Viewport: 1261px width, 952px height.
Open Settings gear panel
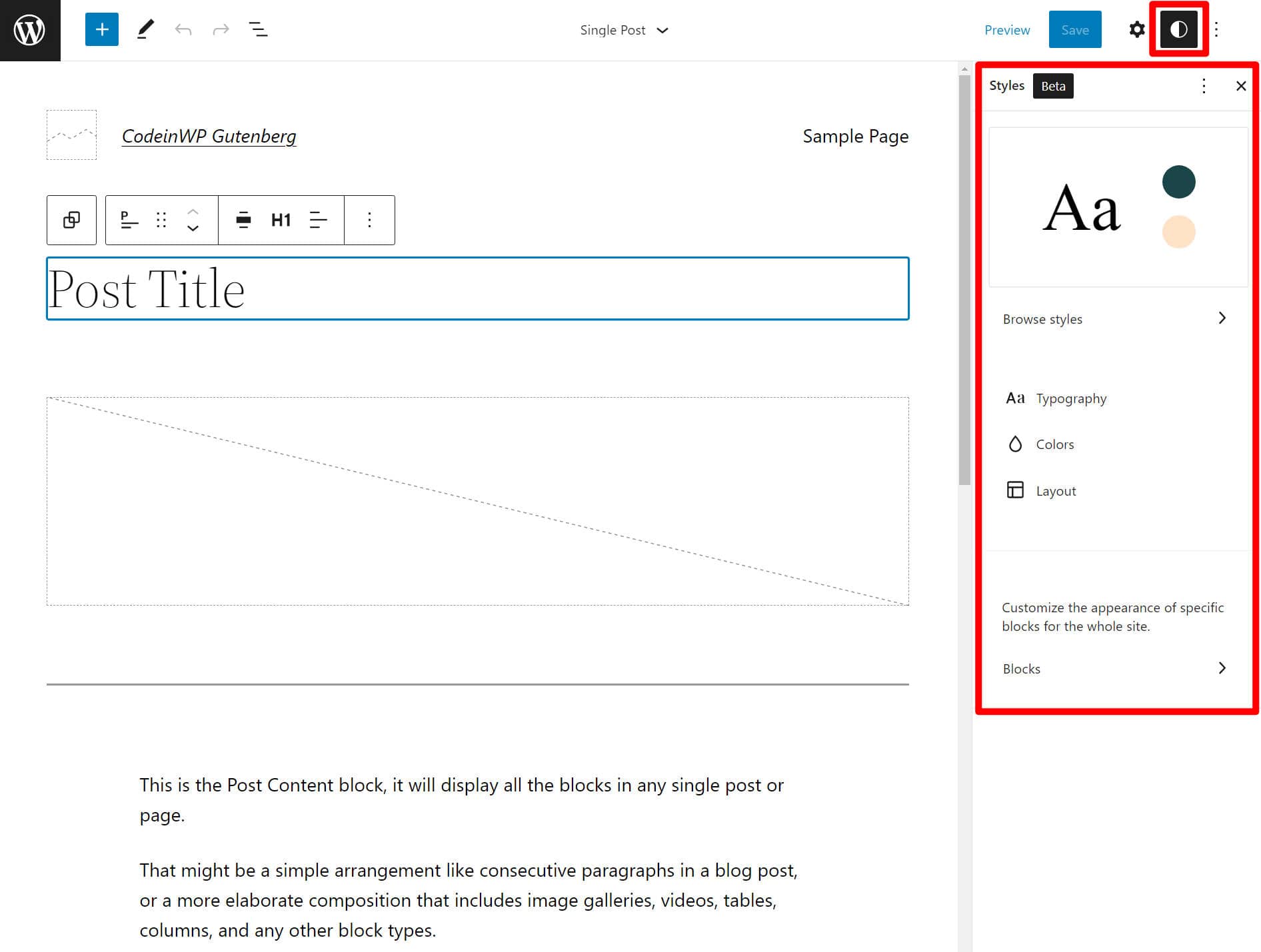[1137, 29]
